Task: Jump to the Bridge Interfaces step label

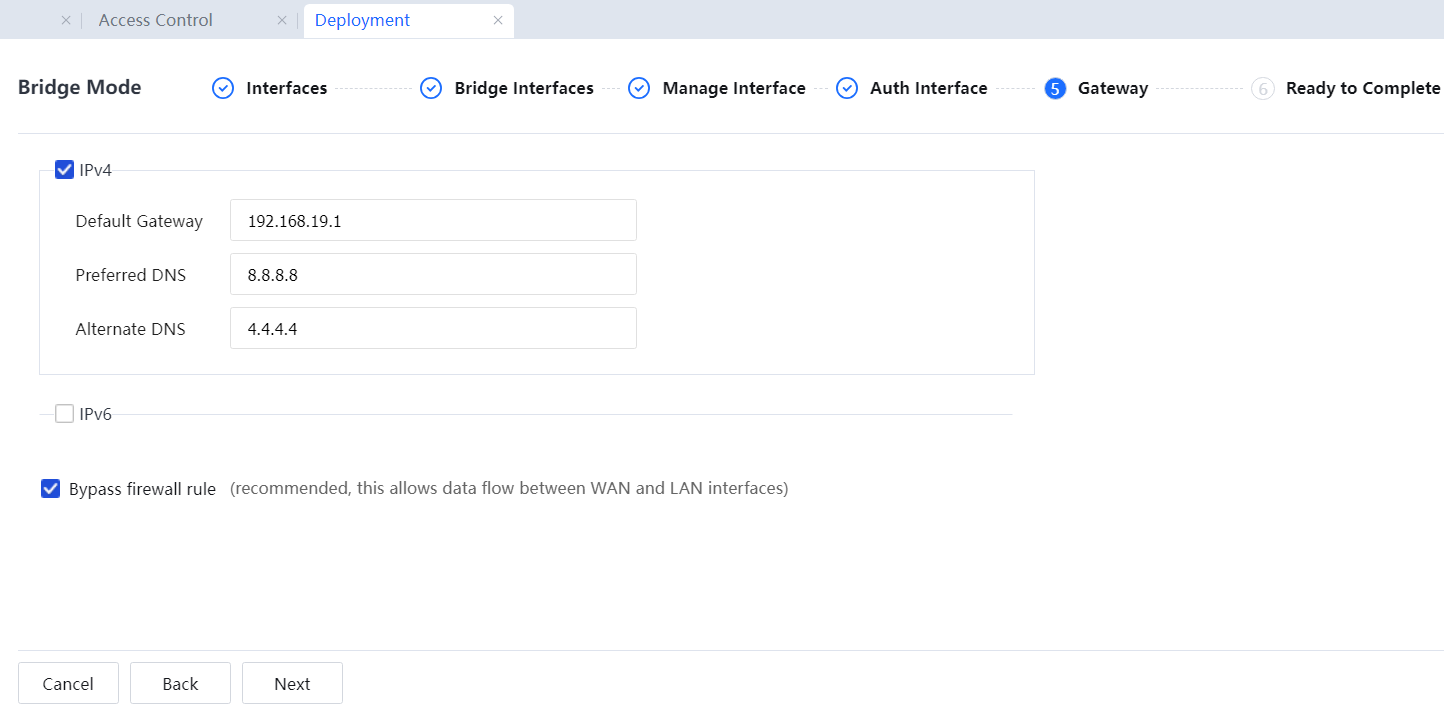Action: coord(524,88)
